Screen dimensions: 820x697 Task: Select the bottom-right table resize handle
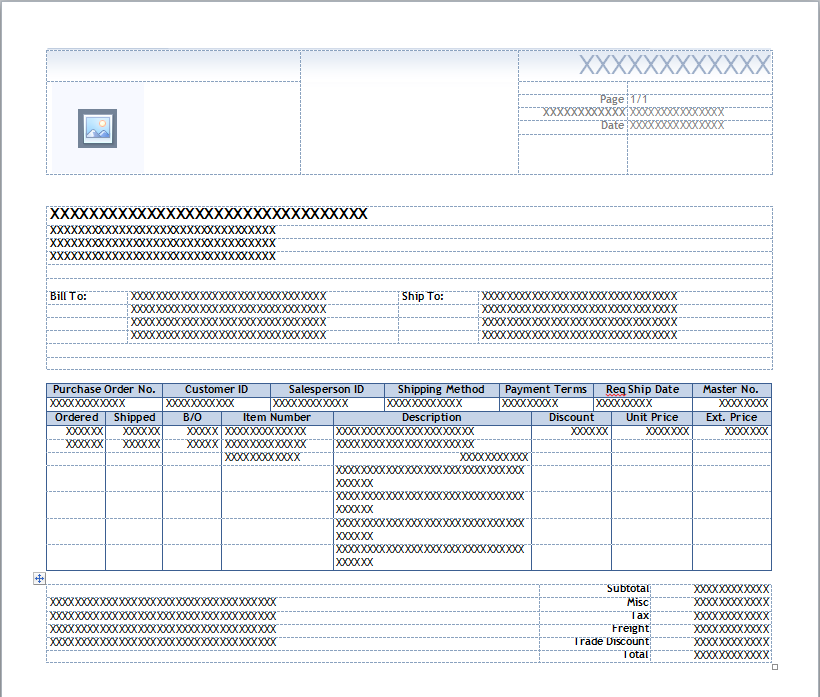(775, 665)
